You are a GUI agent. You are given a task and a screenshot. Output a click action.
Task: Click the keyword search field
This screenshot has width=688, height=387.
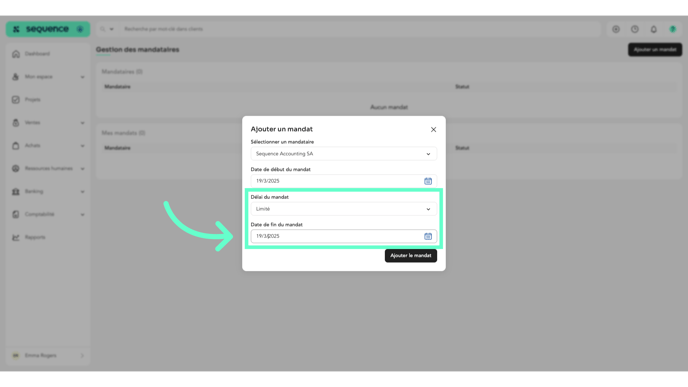pos(360,29)
